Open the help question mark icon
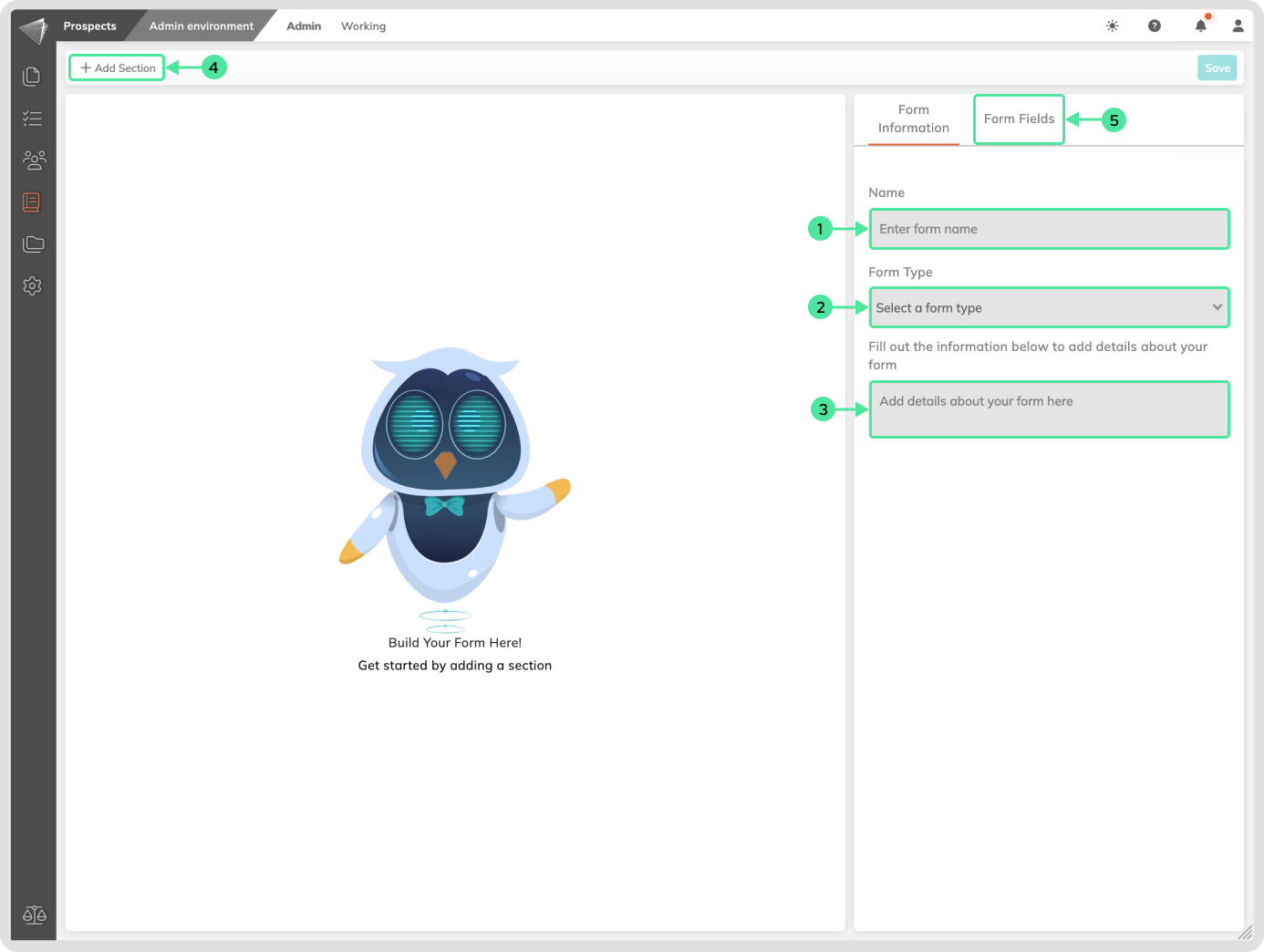The image size is (1264, 952). coord(1155,26)
